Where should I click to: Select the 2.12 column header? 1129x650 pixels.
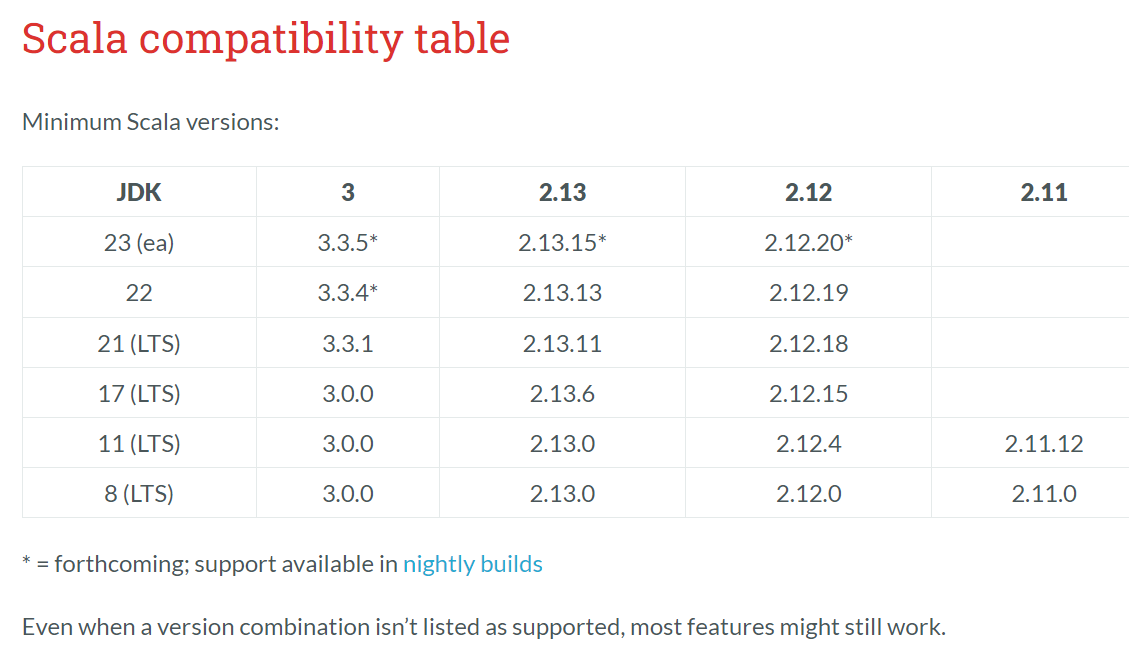click(808, 192)
